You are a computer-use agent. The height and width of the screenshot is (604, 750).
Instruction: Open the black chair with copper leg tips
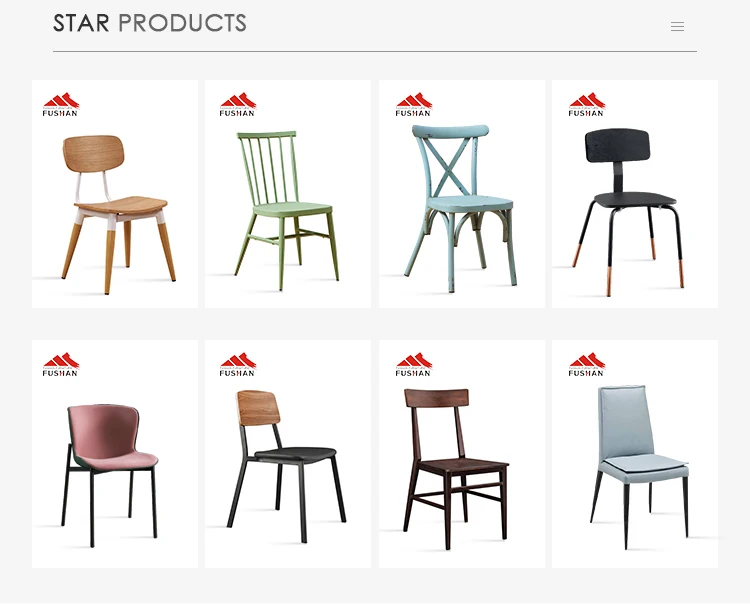635,194
